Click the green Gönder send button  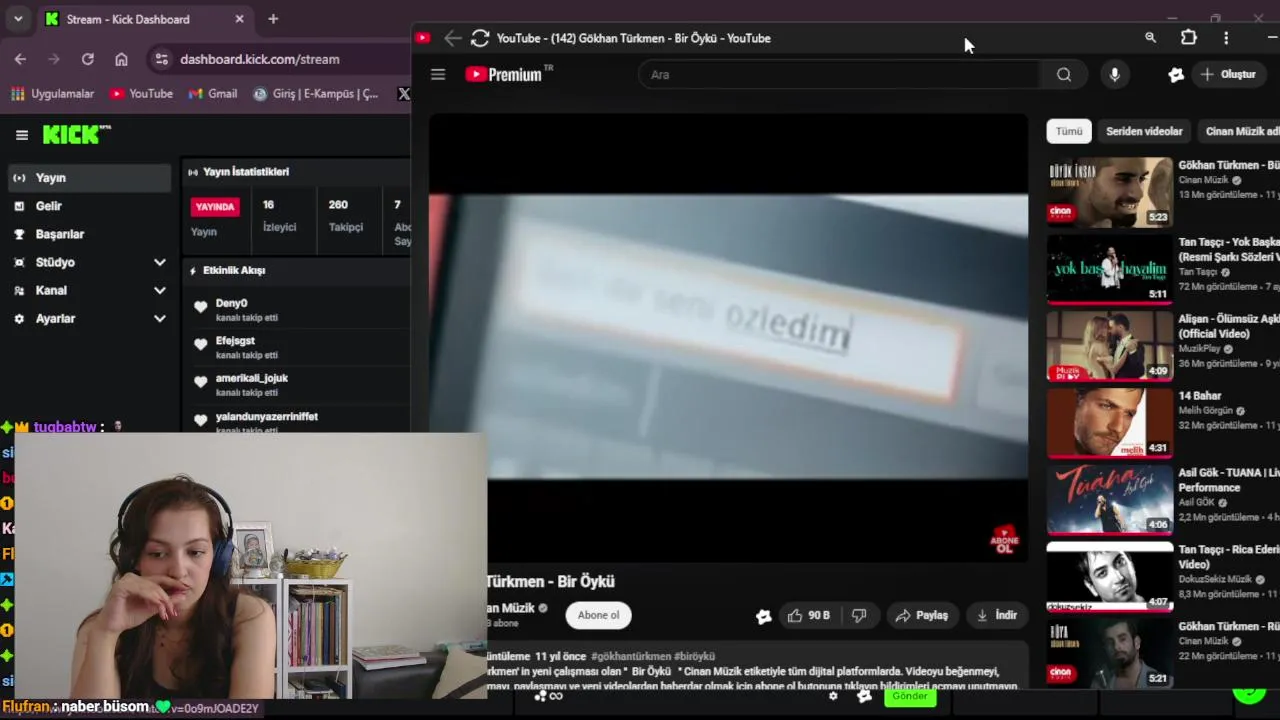(910, 696)
